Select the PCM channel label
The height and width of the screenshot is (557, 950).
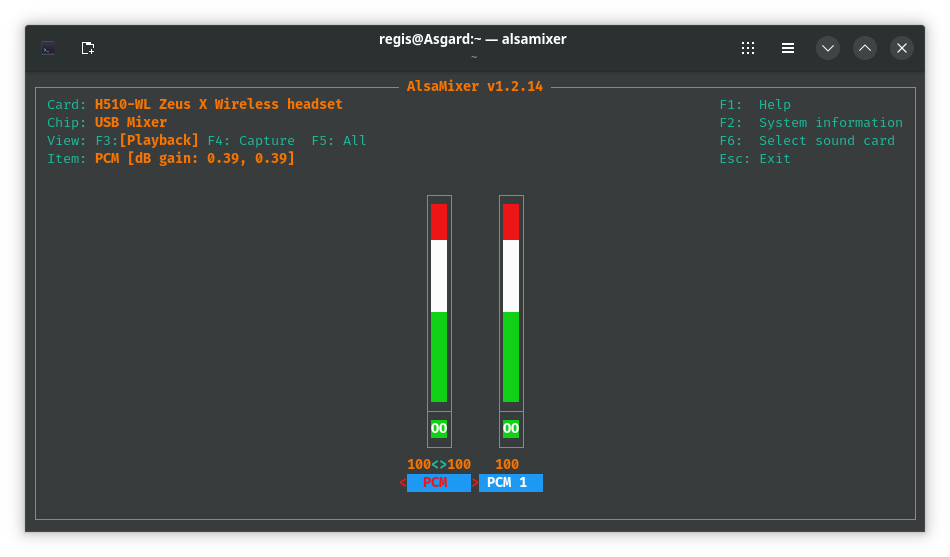pos(439,483)
